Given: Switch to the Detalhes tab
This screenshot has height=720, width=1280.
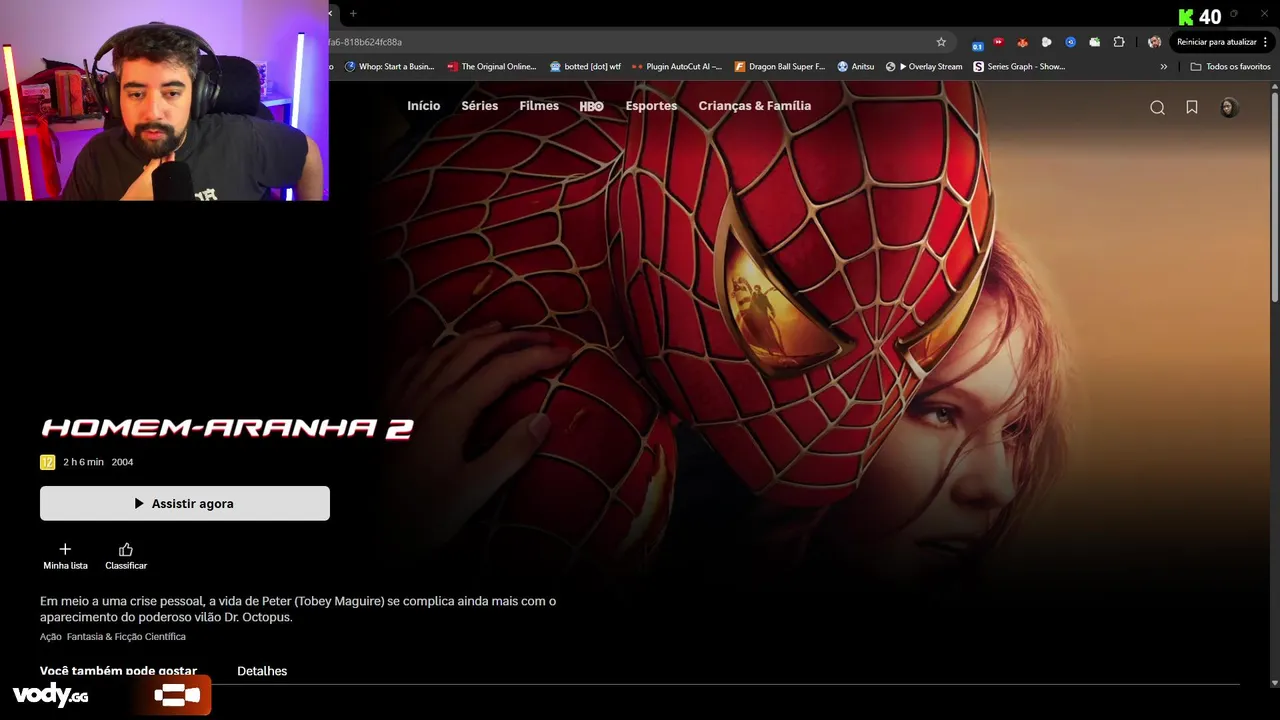Looking at the screenshot, I should pos(262,671).
